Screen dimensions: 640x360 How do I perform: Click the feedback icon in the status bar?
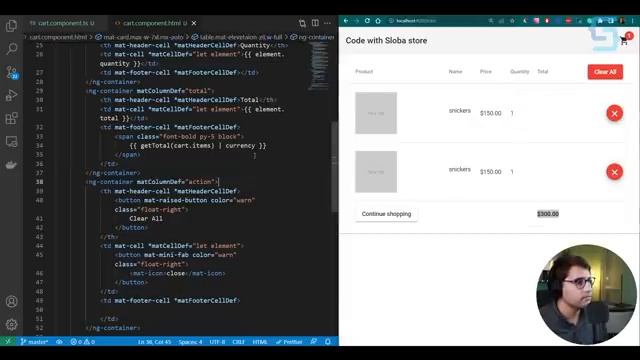(313, 342)
